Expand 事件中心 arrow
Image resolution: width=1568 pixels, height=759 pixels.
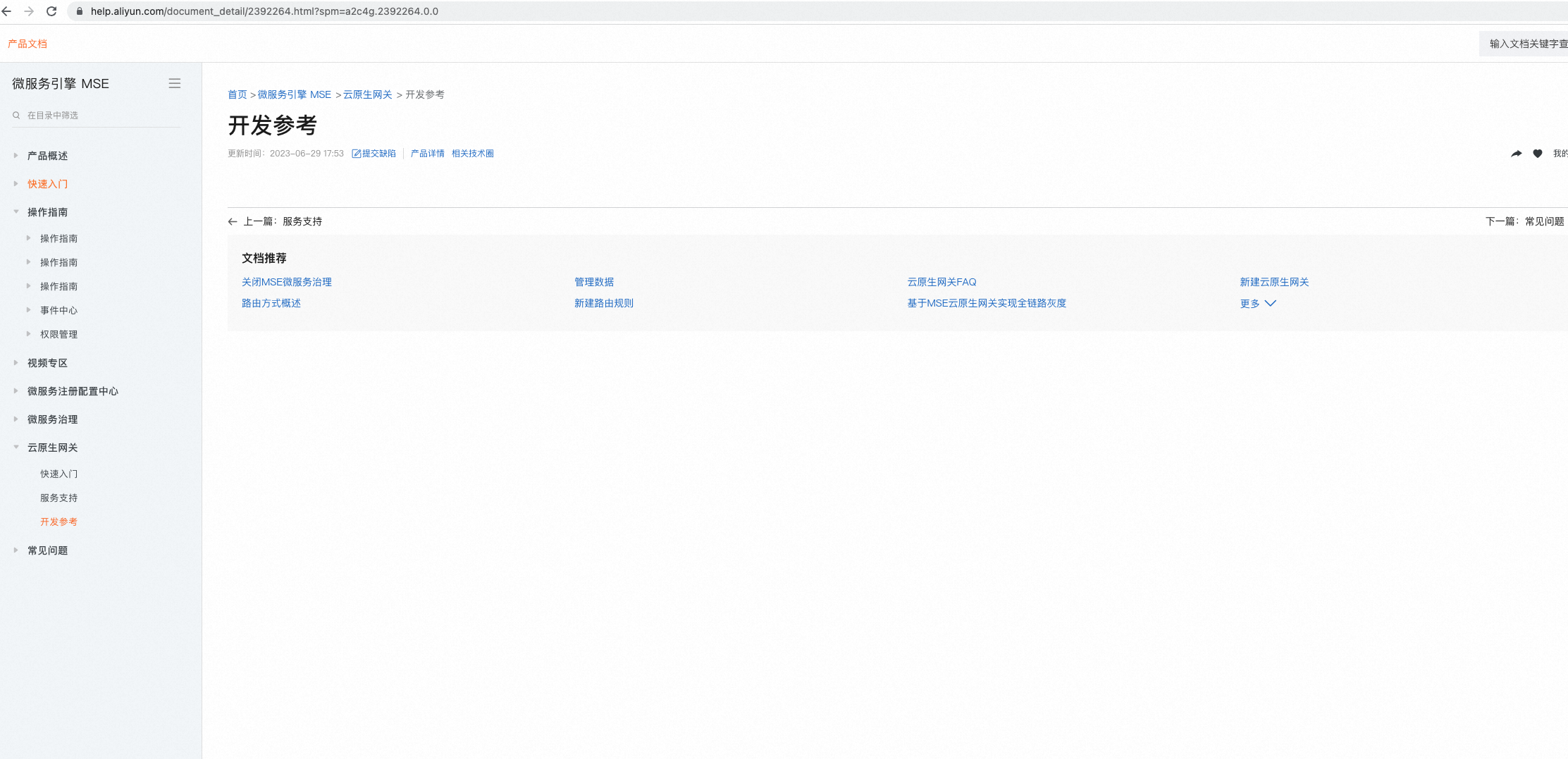point(28,309)
